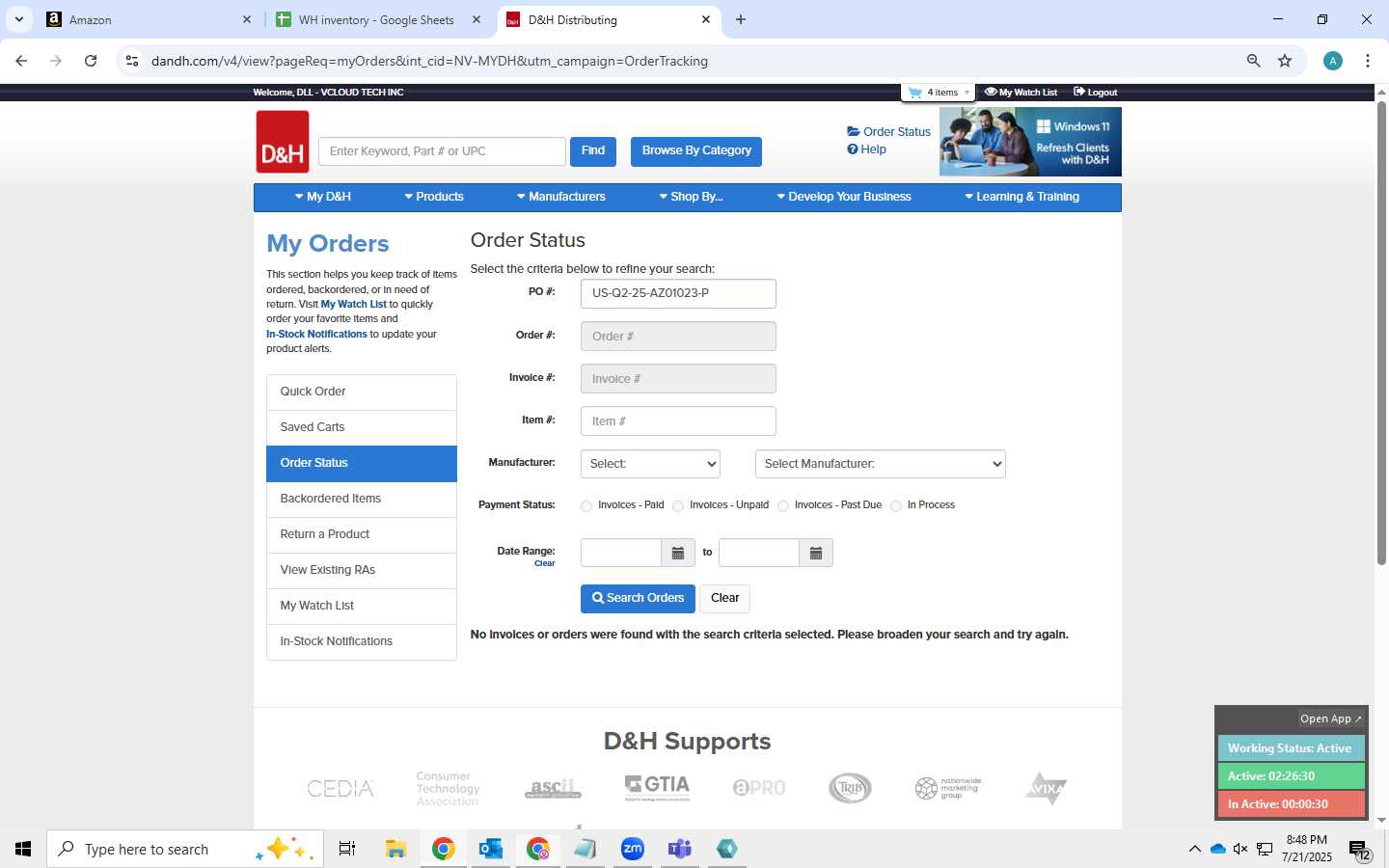
Task: Open the shopping cart with 4 items
Action: click(x=938, y=93)
